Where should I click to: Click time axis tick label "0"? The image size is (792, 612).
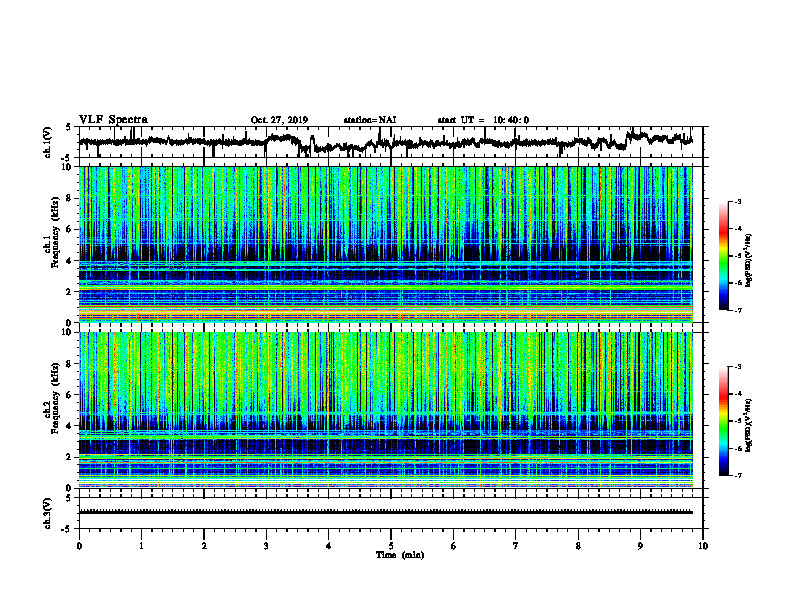[79, 546]
